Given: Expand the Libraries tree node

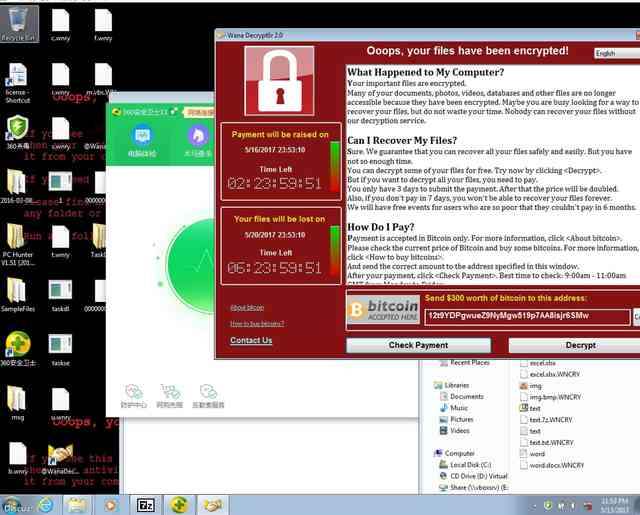Looking at the screenshot, I should pyautogui.click(x=451, y=385).
